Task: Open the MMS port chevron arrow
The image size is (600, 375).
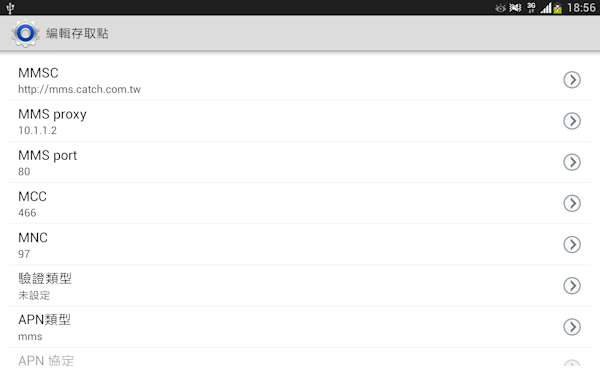Action: (572, 162)
